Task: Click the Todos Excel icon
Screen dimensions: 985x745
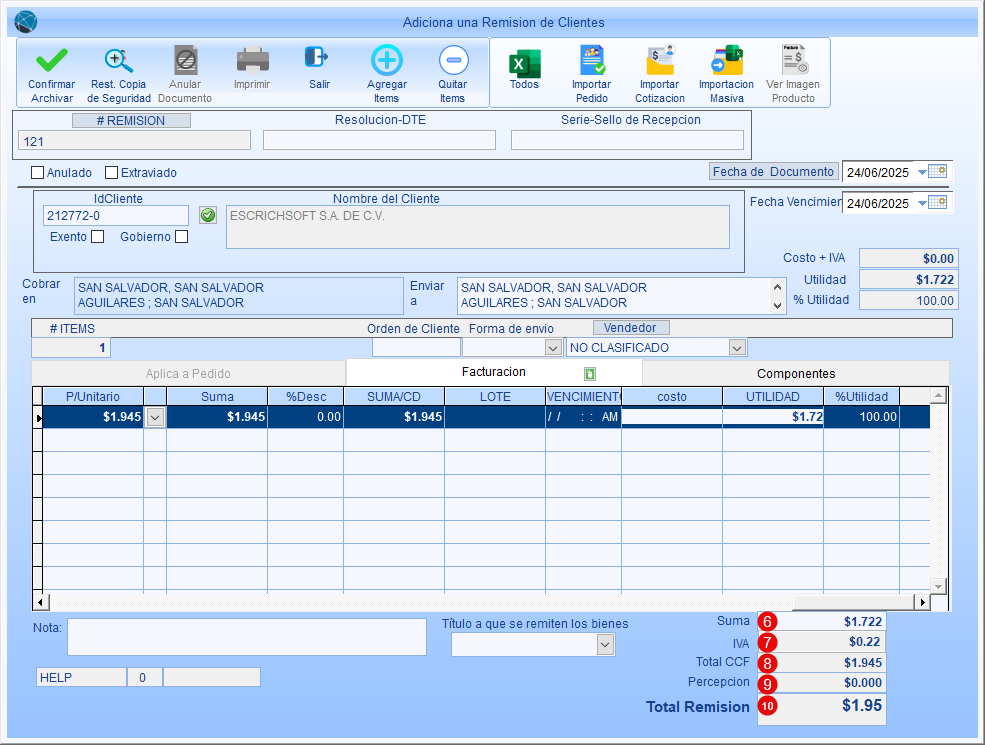Action: tap(524, 64)
